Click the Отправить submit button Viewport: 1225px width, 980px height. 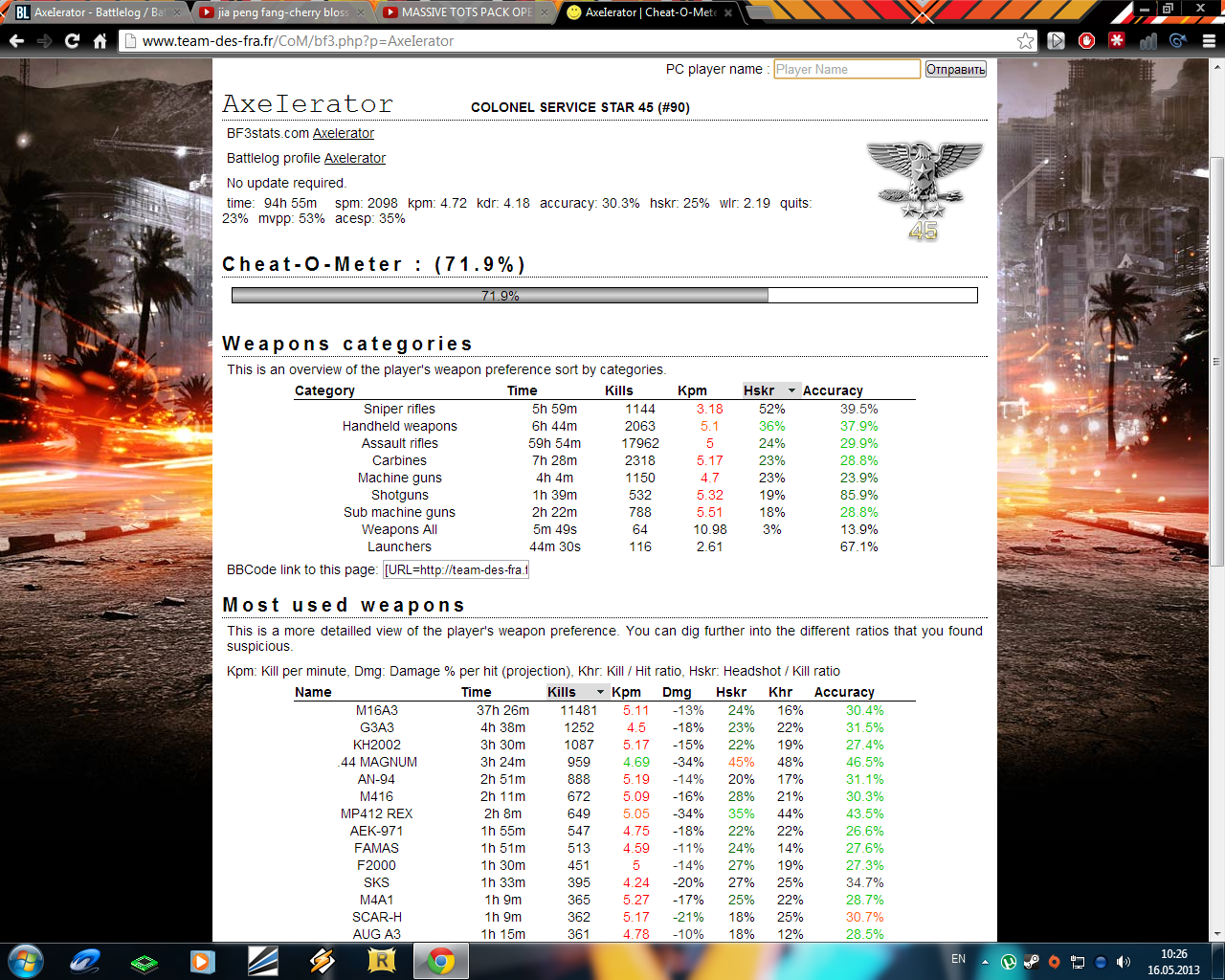[955, 69]
